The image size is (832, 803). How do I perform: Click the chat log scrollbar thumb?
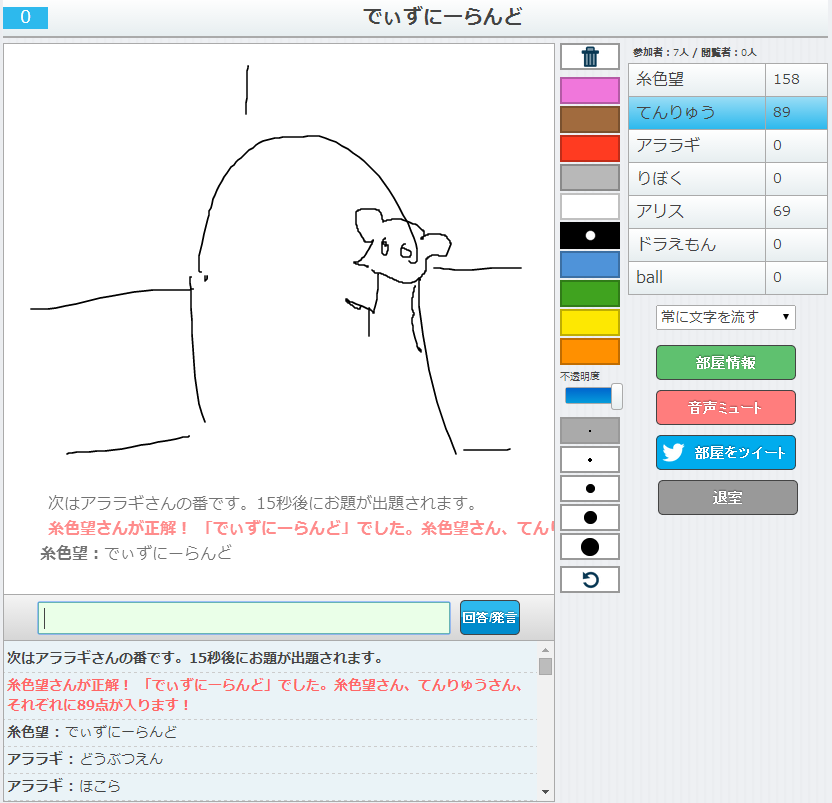[545, 666]
